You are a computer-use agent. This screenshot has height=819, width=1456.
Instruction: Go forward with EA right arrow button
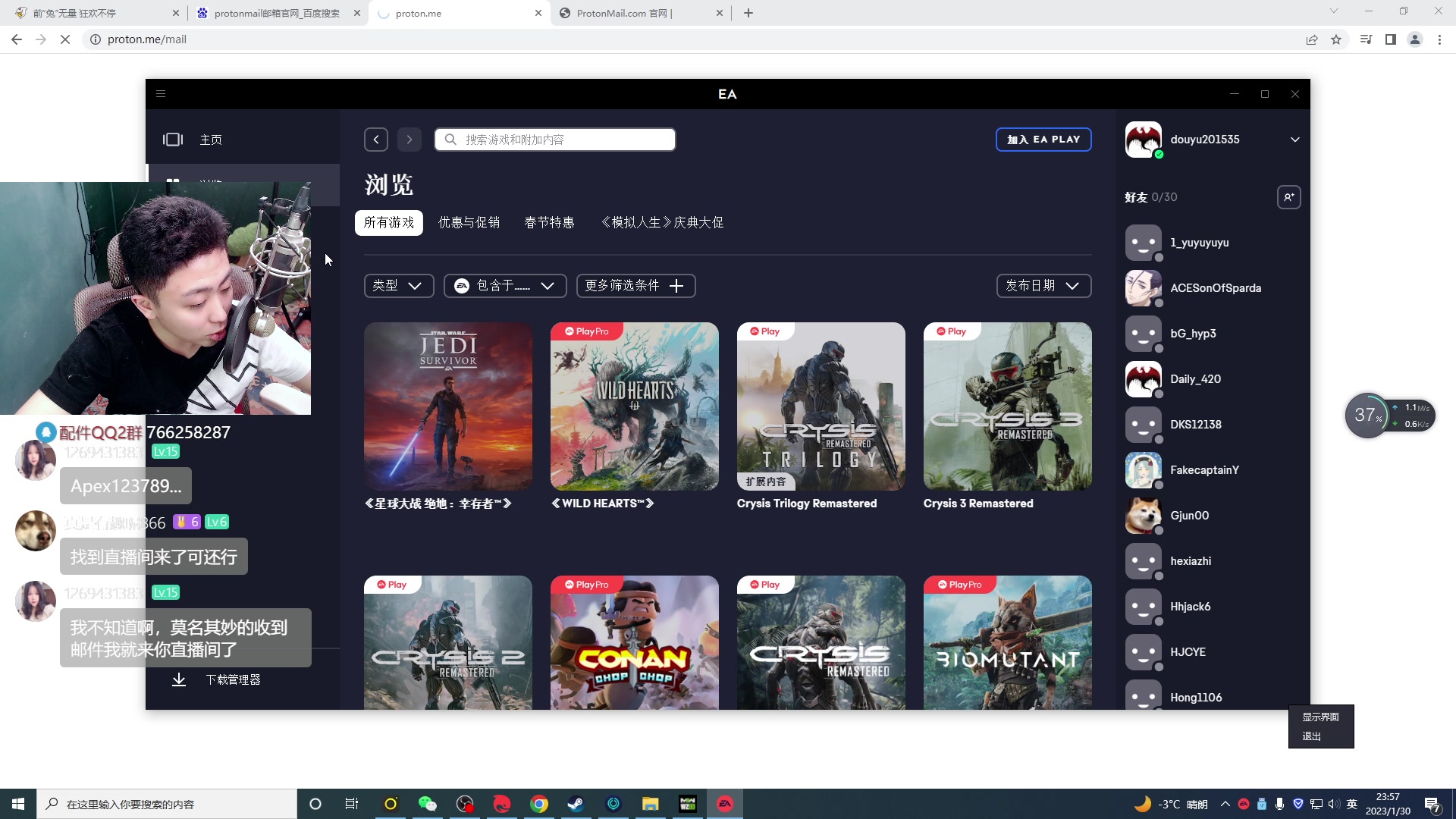409,140
